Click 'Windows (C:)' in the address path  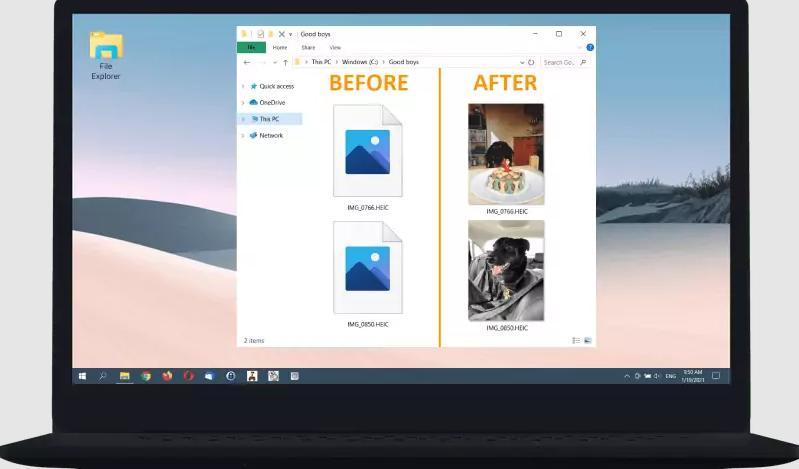click(360, 62)
